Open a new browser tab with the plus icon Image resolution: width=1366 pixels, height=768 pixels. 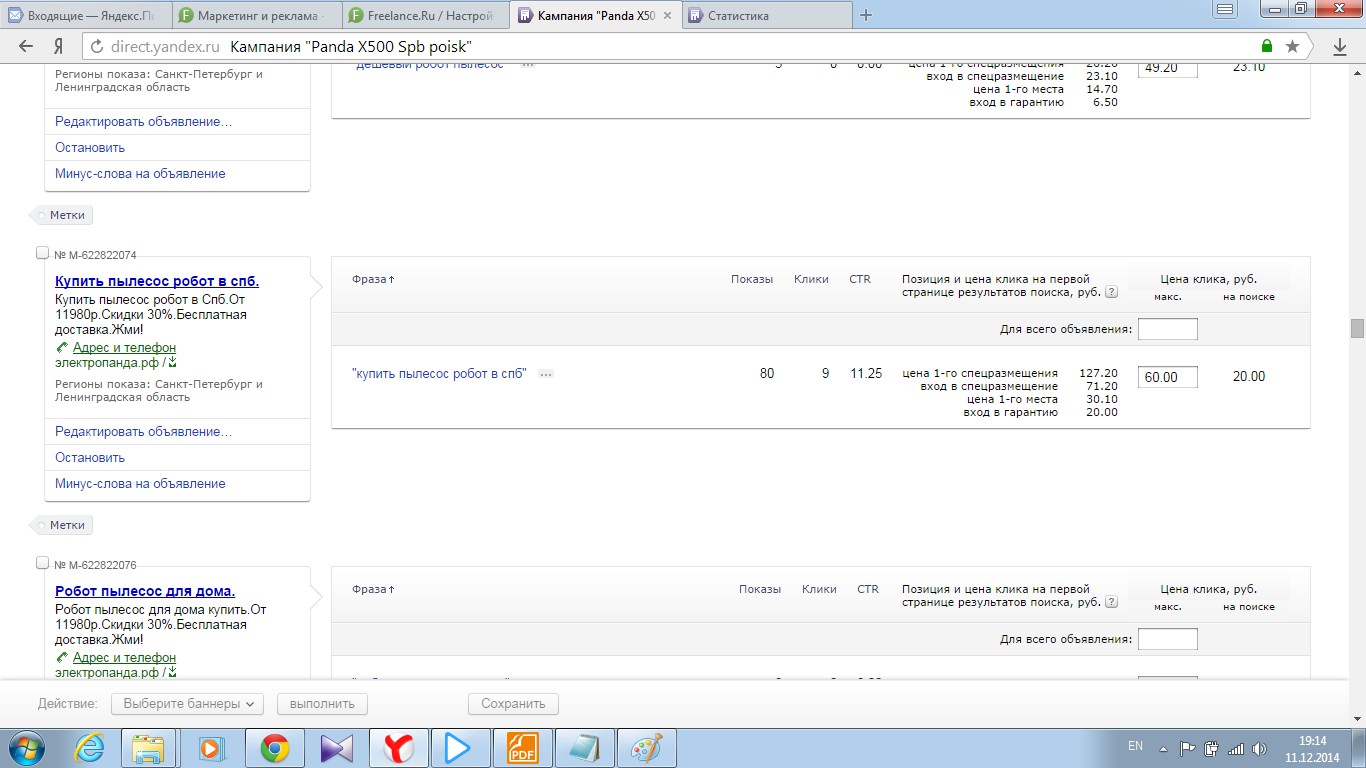[x=866, y=15]
